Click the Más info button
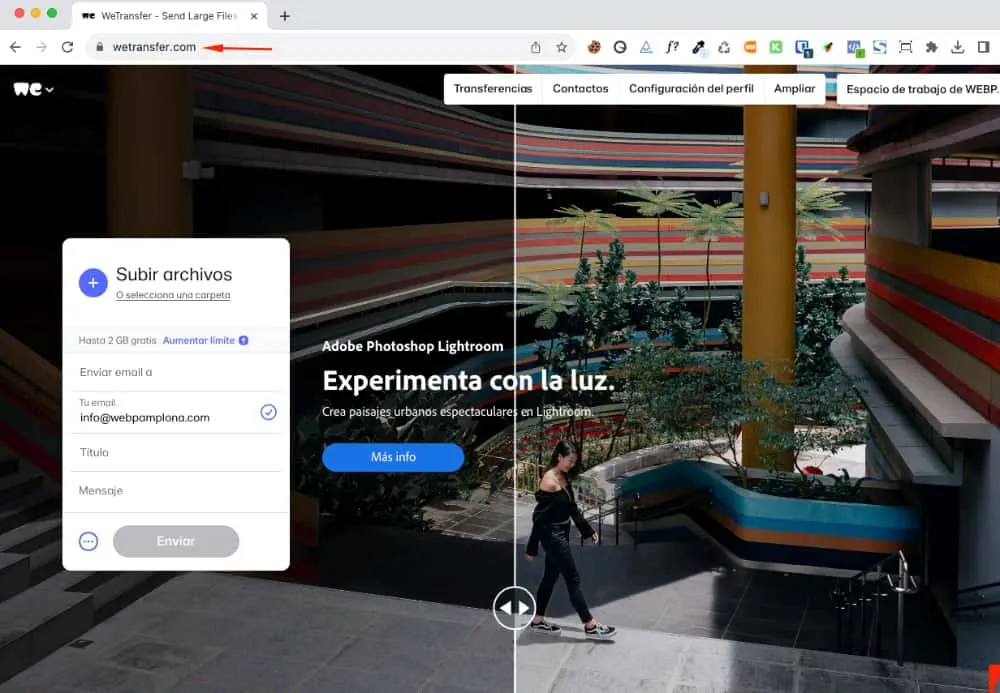This screenshot has height=693, width=1000. click(x=393, y=457)
